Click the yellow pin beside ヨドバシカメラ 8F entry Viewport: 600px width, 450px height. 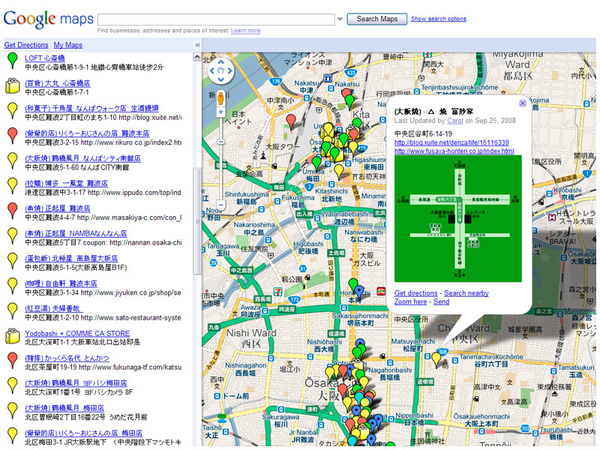(x=13, y=386)
